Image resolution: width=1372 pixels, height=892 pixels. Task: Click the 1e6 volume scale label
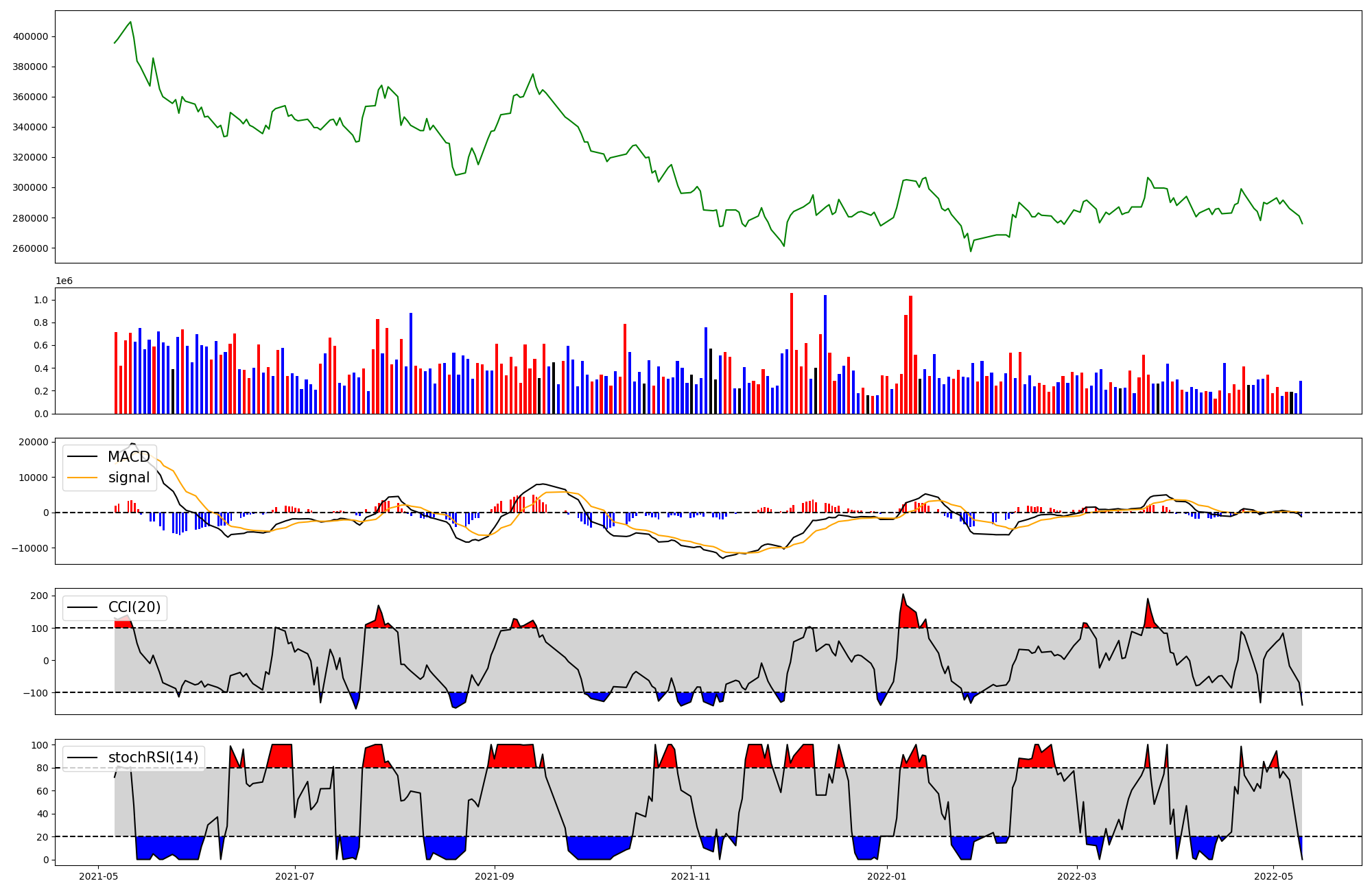point(64,281)
